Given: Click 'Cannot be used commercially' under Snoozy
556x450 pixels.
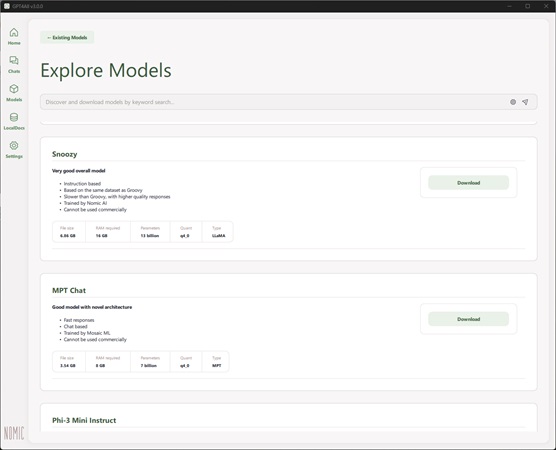Looking at the screenshot, I should (95, 210).
